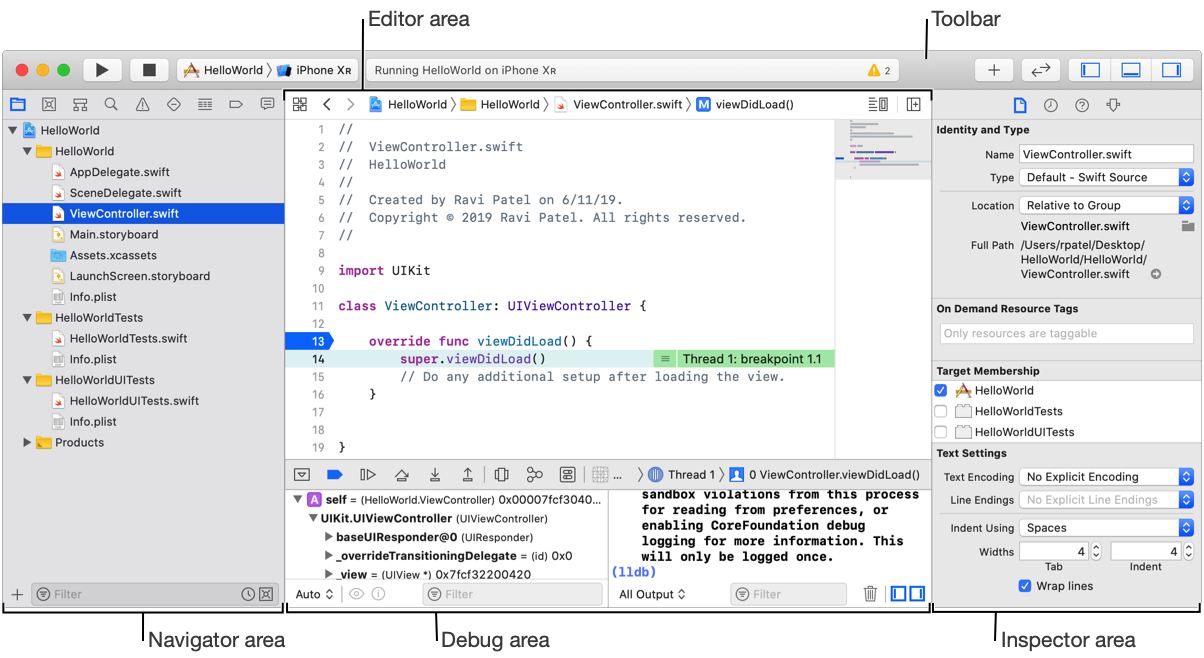The height and width of the screenshot is (658, 1204).
Task: Show the Find navigator magnifier icon
Action: click(x=111, y=104)
